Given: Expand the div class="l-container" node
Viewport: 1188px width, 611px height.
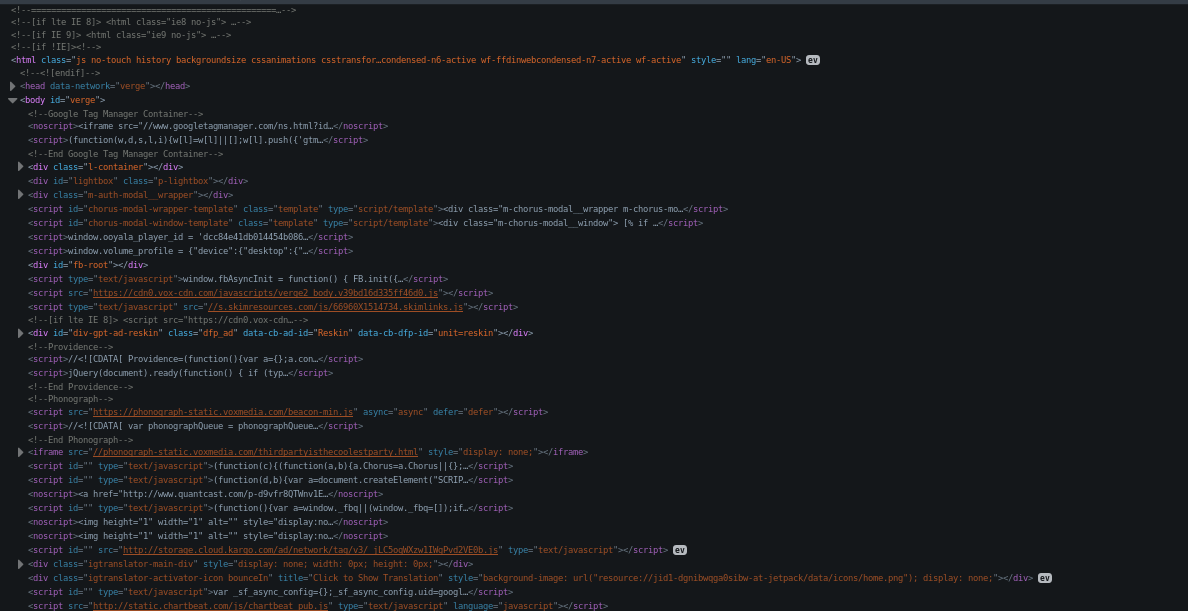Looking at the screenshot, I should (x=21, y=167).
